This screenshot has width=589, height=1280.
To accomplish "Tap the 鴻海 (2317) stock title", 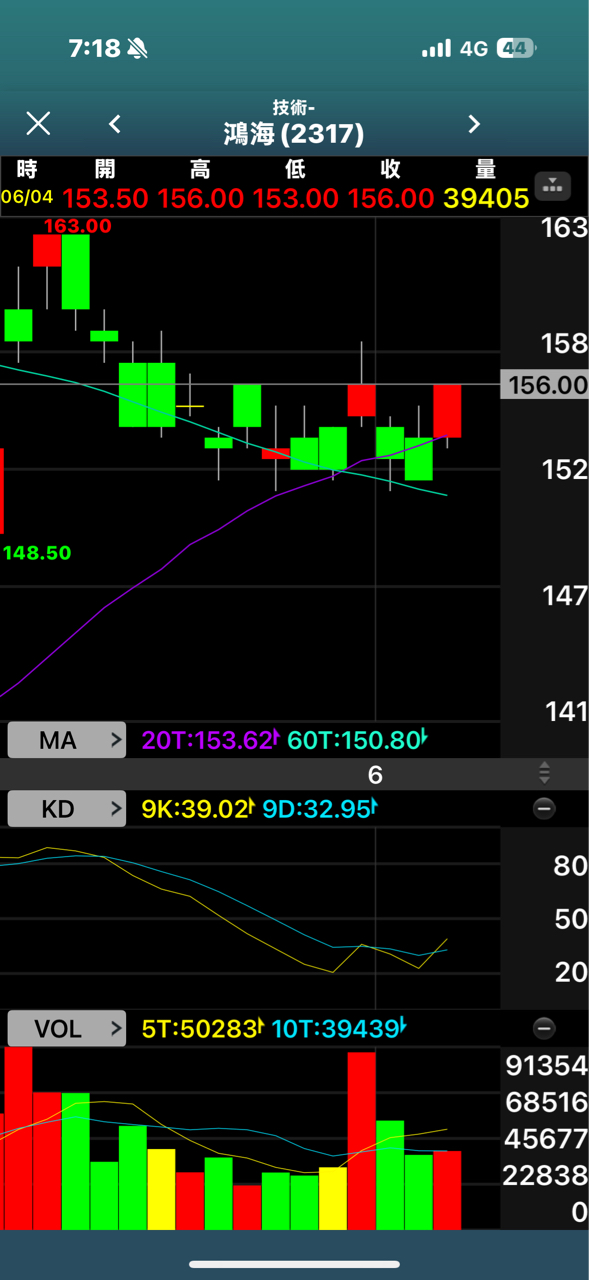I will pyautogui.click(x=293, y=133).
